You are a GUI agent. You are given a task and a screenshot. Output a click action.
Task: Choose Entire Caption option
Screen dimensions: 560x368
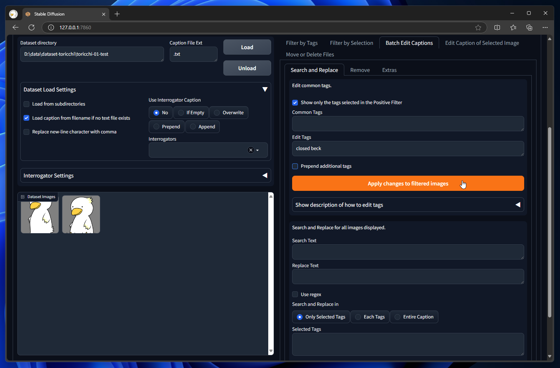pos(414,317)
